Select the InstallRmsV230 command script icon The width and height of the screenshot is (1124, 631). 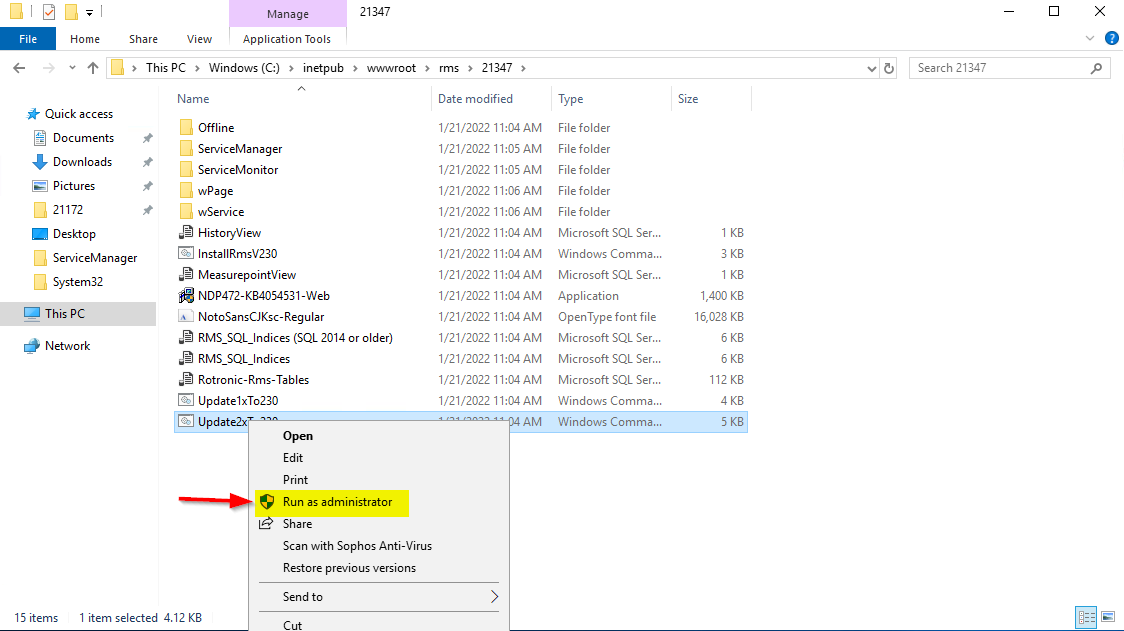[x=186, y=253]
